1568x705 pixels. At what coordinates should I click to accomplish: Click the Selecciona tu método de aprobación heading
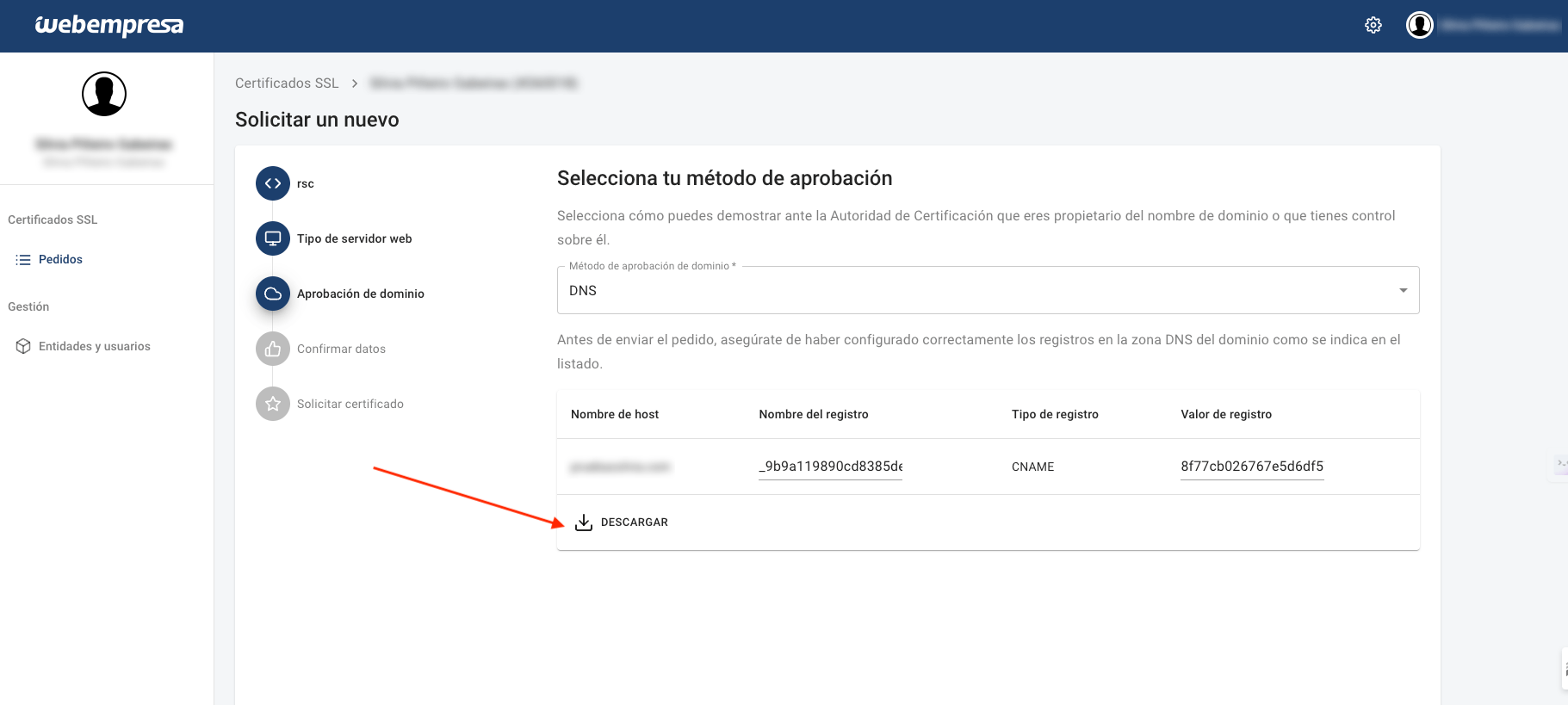pyautogui.click(x=724, y=178)
